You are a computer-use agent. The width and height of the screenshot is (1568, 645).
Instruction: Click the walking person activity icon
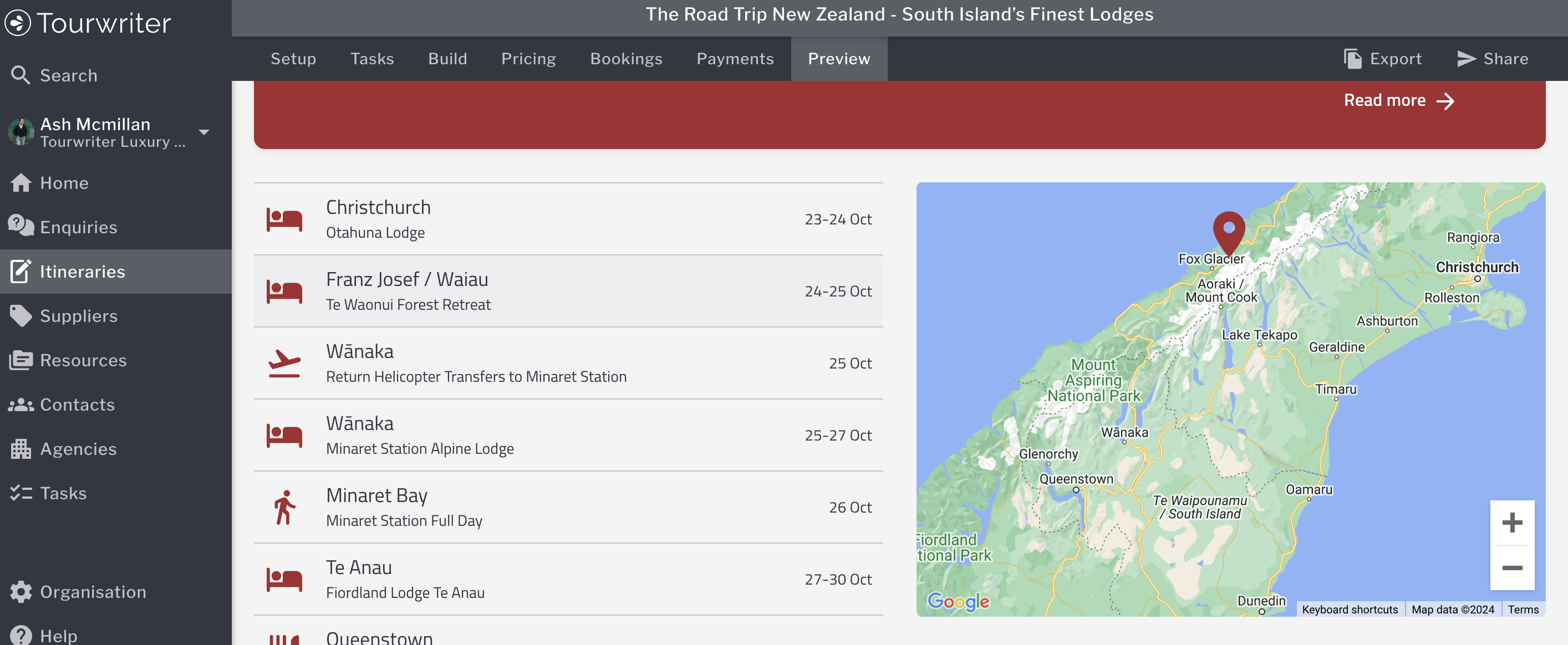(284, 508)
